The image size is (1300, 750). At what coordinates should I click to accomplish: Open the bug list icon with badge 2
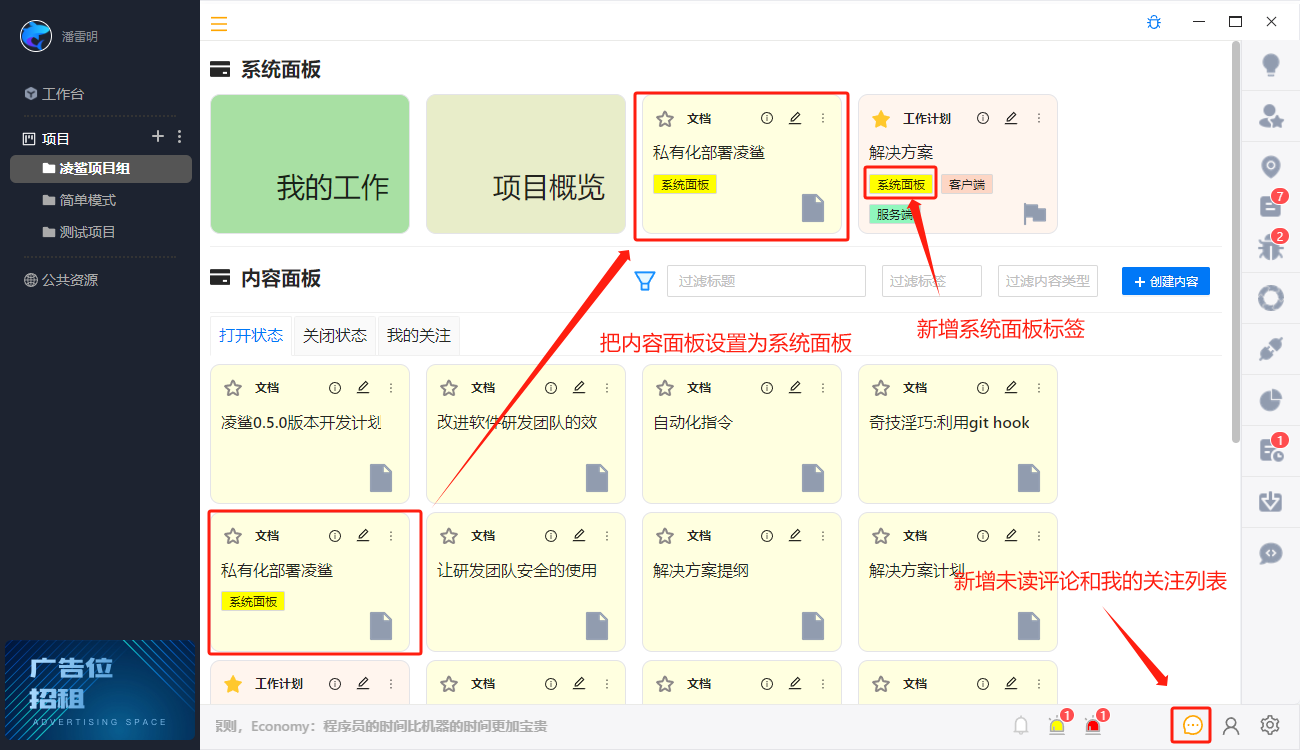pos(1270,248)
